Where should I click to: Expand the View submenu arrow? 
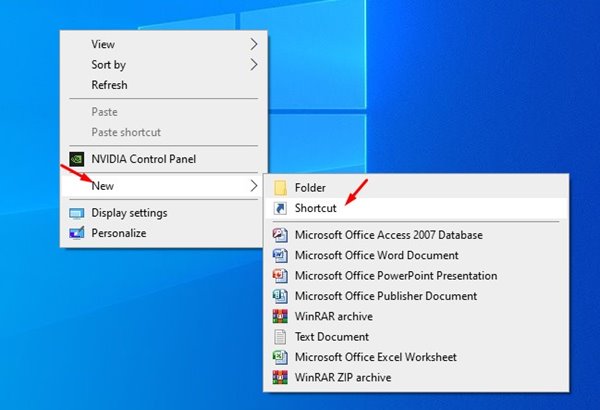[254, 44]
